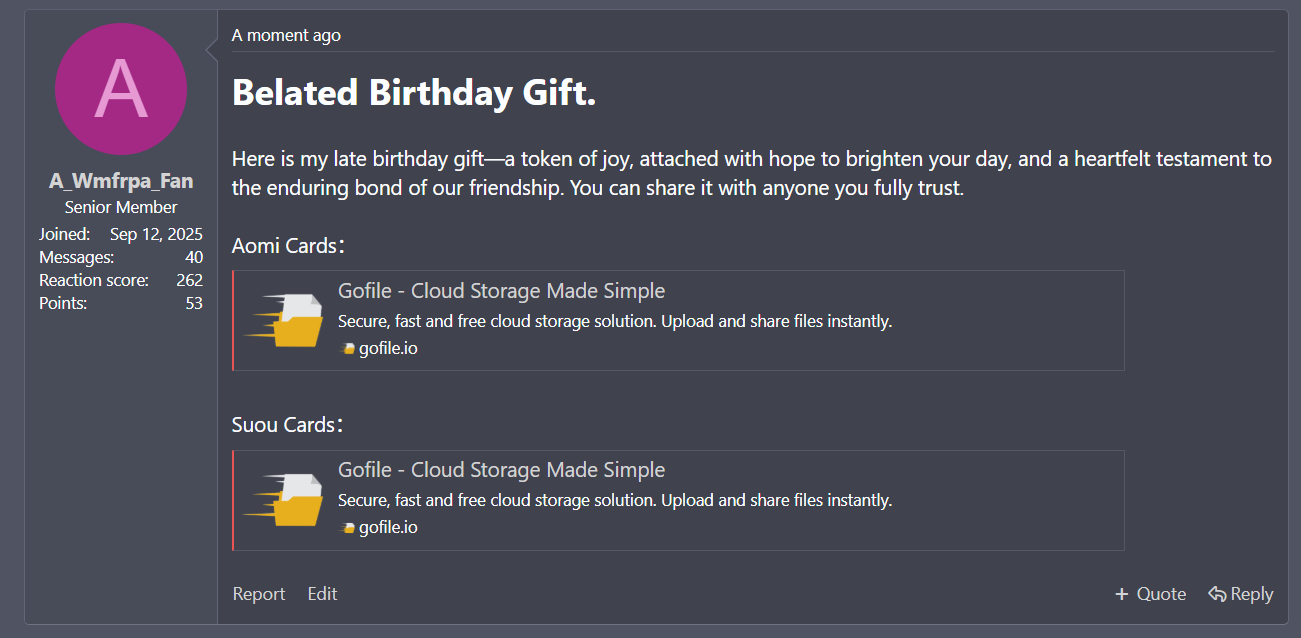The width and height of the screenshot is (1301, 638).
Task: Open the A_Wmfrpa_Fan user profile link
Action: (121, 182)
